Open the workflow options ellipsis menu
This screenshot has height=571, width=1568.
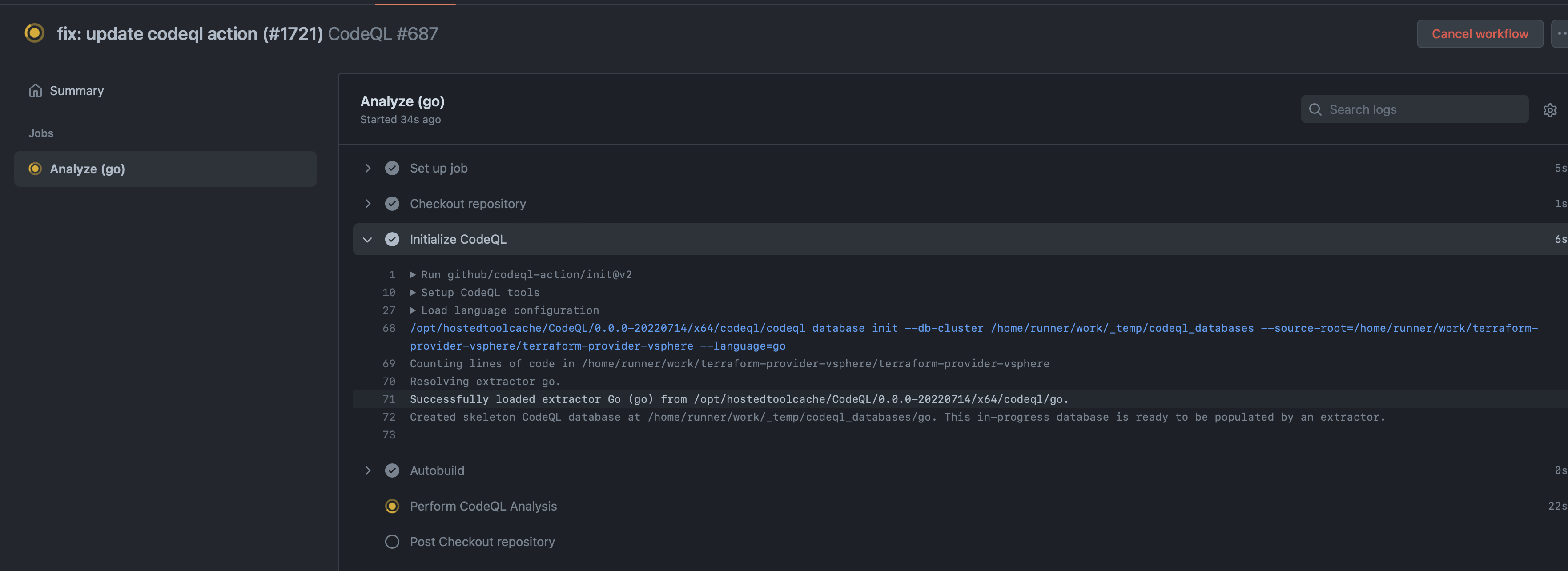[x=1561, y=33]
